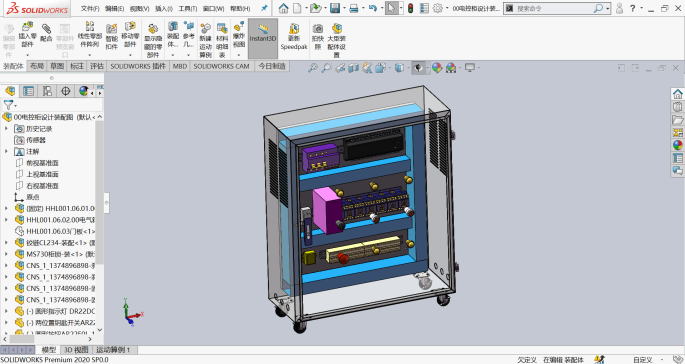Pin the menu bar with pushpin
Viewport: 685px width, 364px height.
[x=264, y=8]
